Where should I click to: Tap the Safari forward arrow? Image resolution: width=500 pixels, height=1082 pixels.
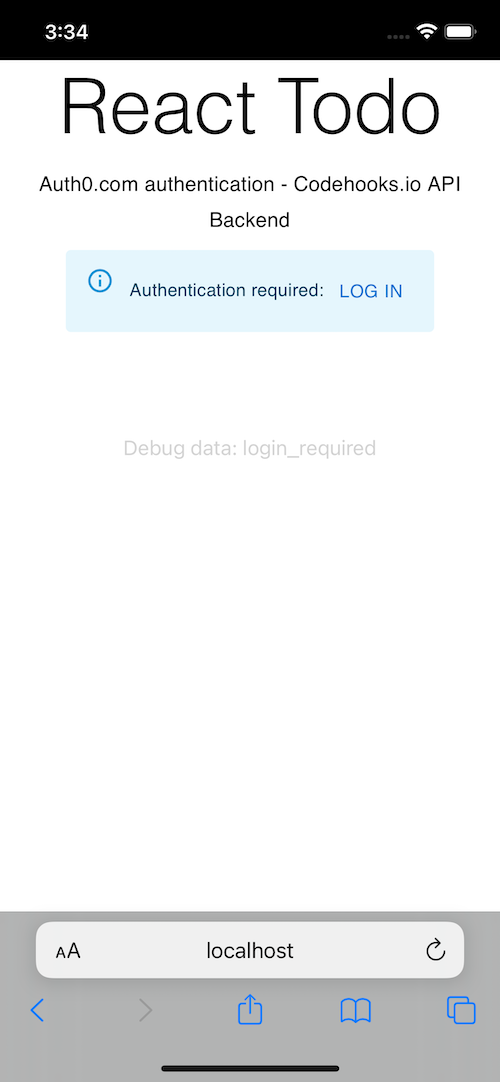145,1010
